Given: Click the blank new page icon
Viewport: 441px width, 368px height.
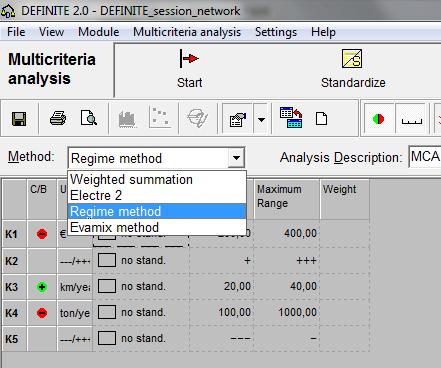Looking at the screenshot, I should 321,119.
